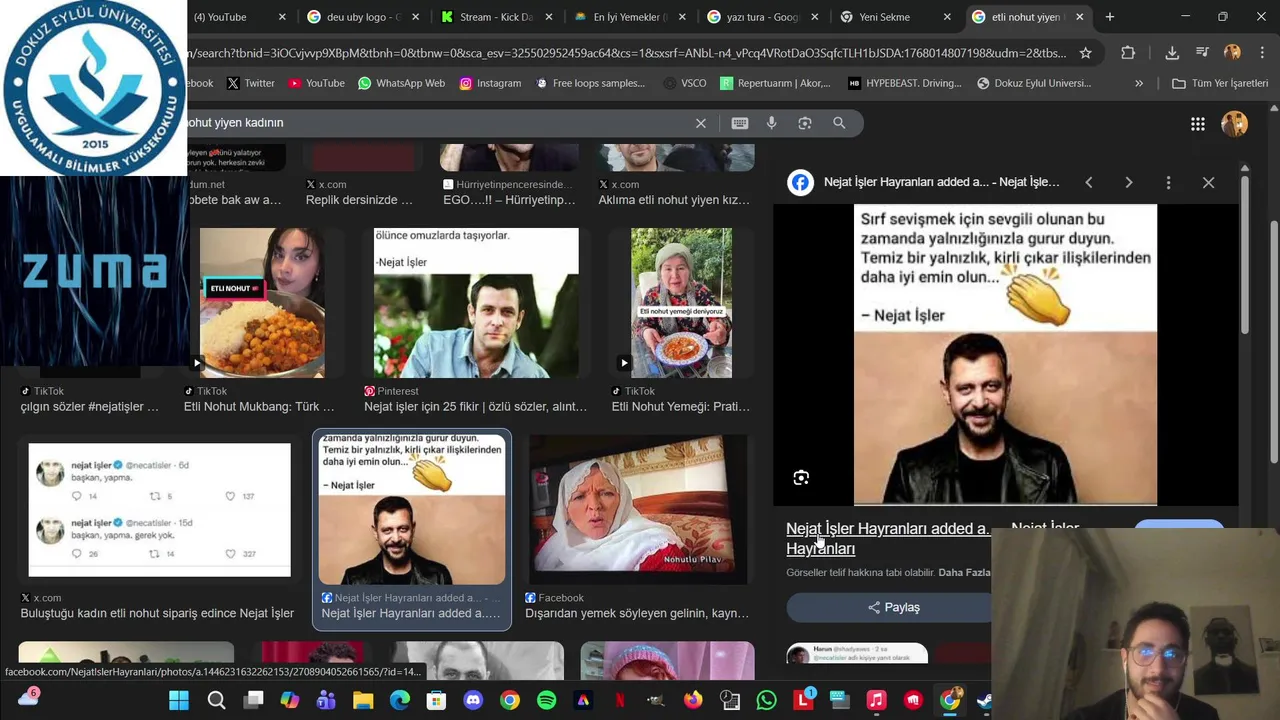Screen dimensions: 1280x720
Task: Open the media controls toolbar icon
Action: [x=1202, y=53]
